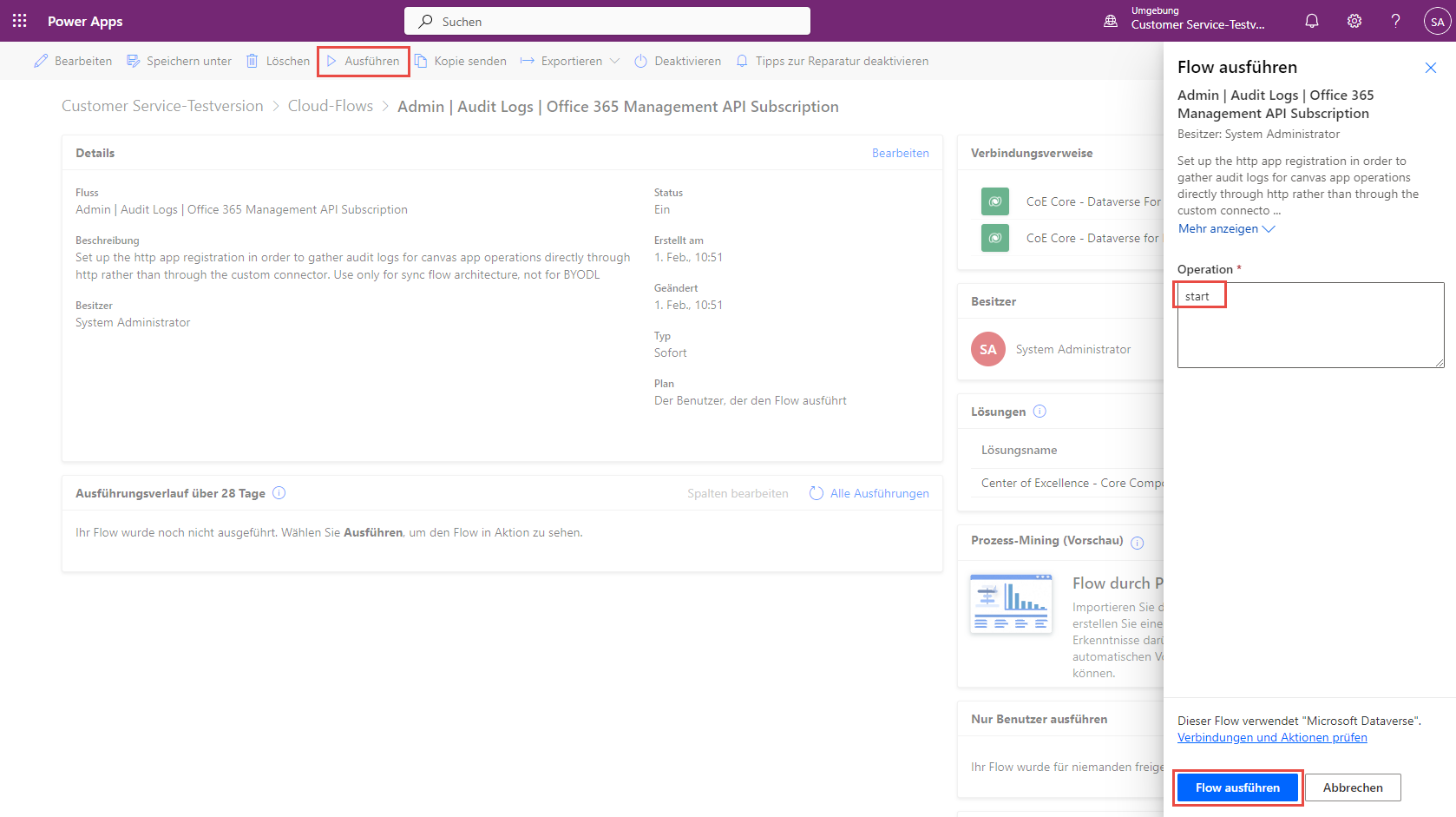Click the Löschen trash icon

(x=252, y=60)
